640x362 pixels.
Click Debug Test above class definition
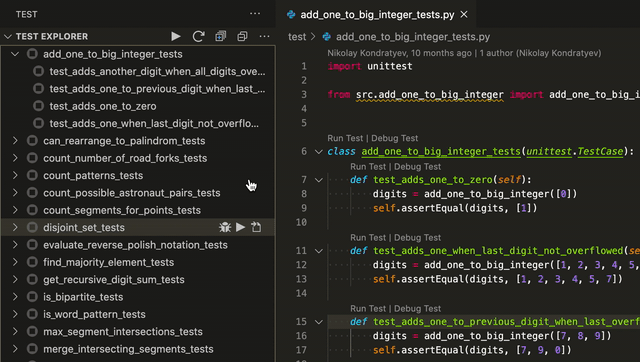click(x=395, y=138)
